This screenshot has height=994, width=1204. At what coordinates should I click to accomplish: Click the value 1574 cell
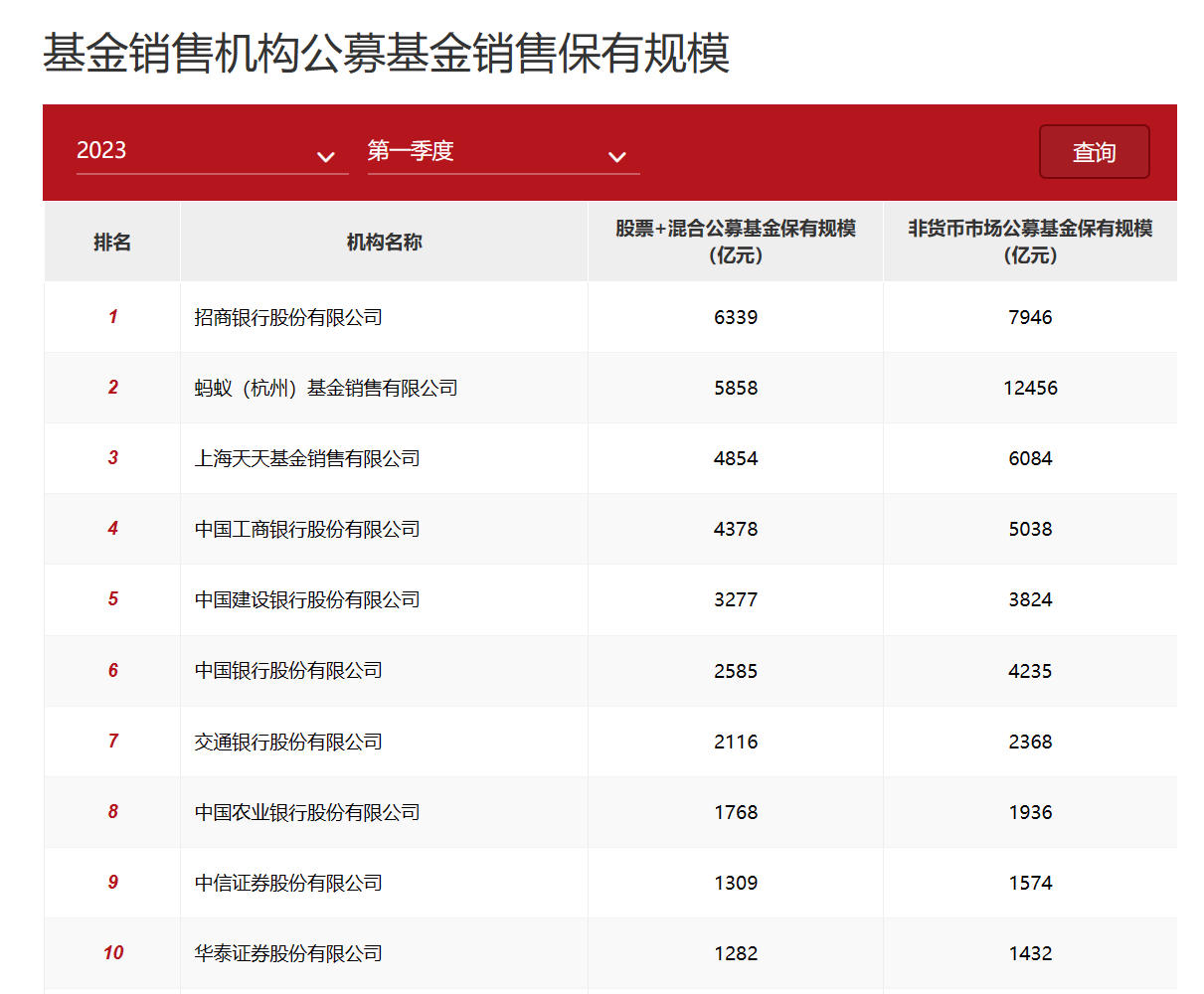(1030, 884)
